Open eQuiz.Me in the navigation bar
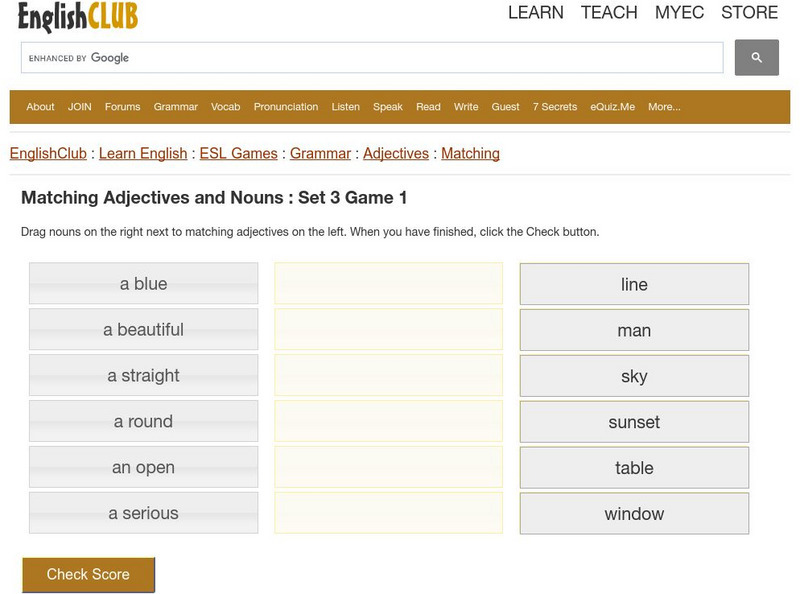 click(x=613, y=107)
